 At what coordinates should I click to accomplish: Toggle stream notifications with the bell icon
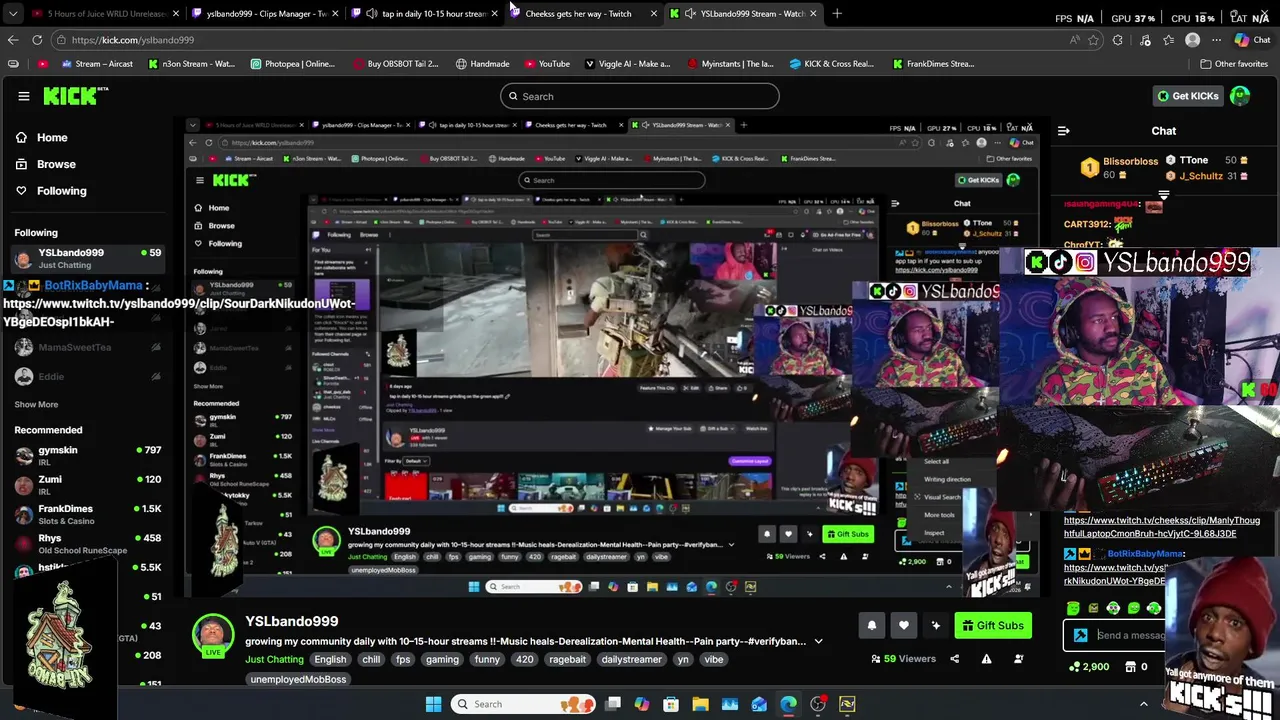click(x=871, y=626)
